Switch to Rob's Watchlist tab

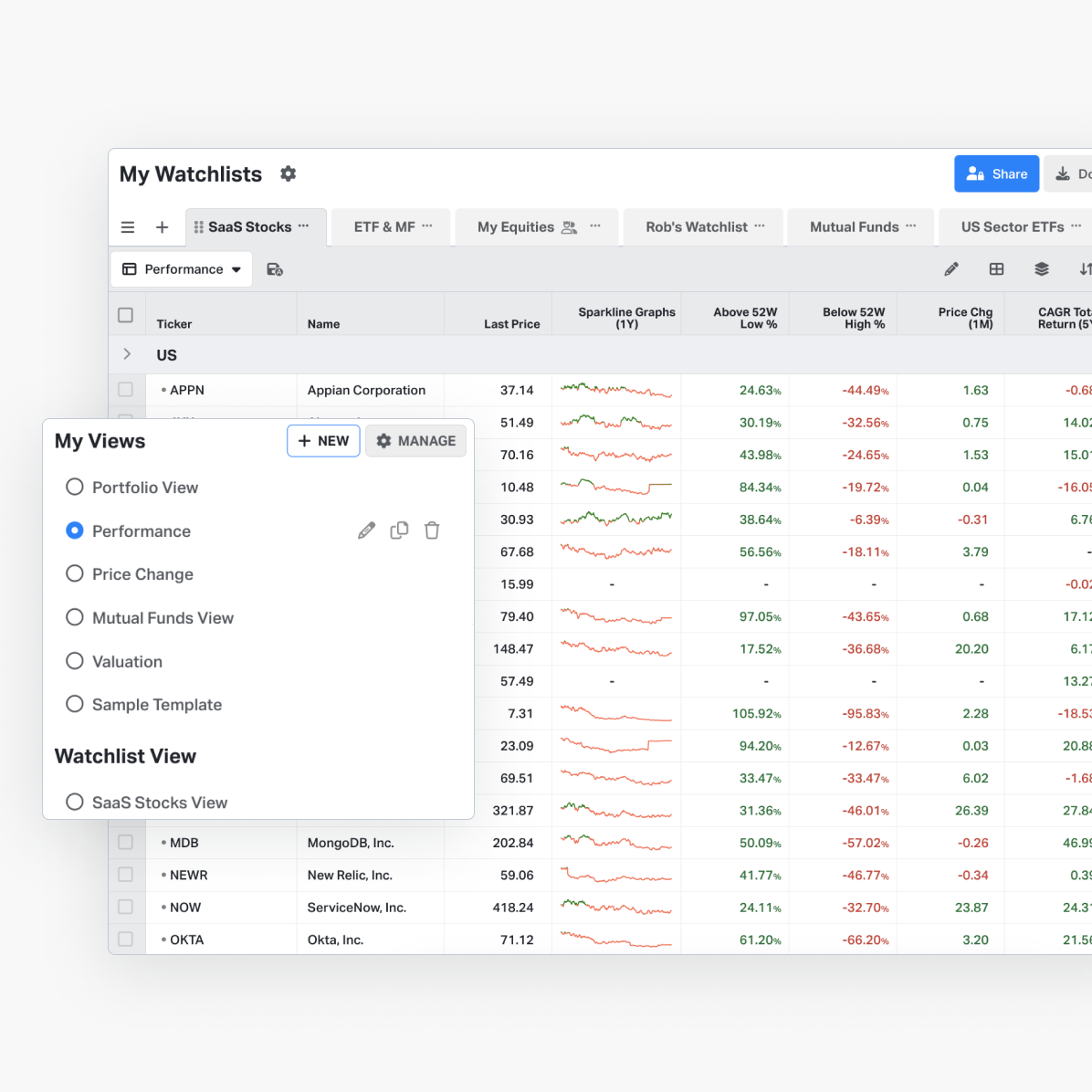click(x=696, y=227)
